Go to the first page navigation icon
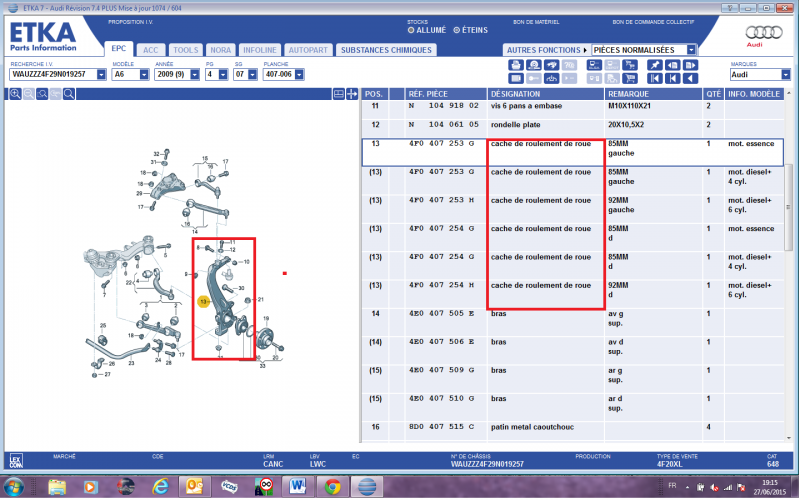Screen dimensions: 800x500 tap(654, 78)
